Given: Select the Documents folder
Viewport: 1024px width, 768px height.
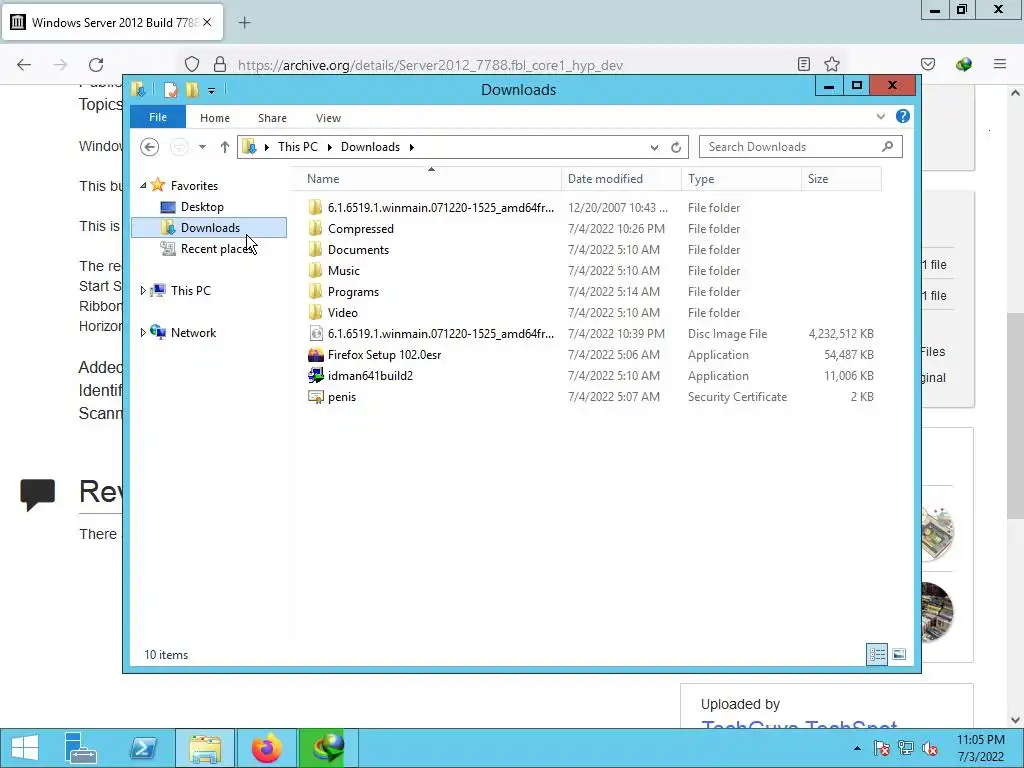Looking at the screenshot, I should tap(358, 249).
